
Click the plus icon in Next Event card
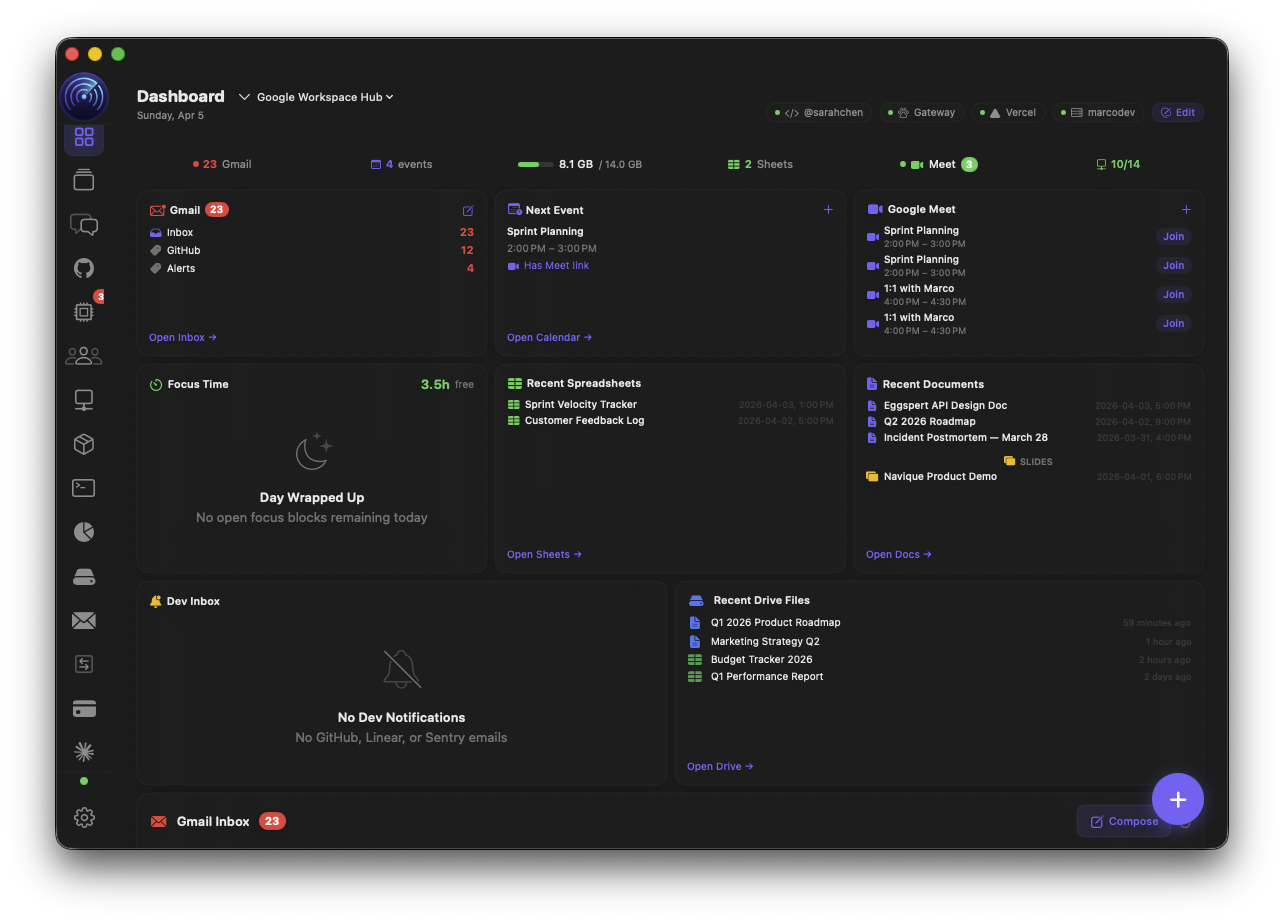[828, 210]
